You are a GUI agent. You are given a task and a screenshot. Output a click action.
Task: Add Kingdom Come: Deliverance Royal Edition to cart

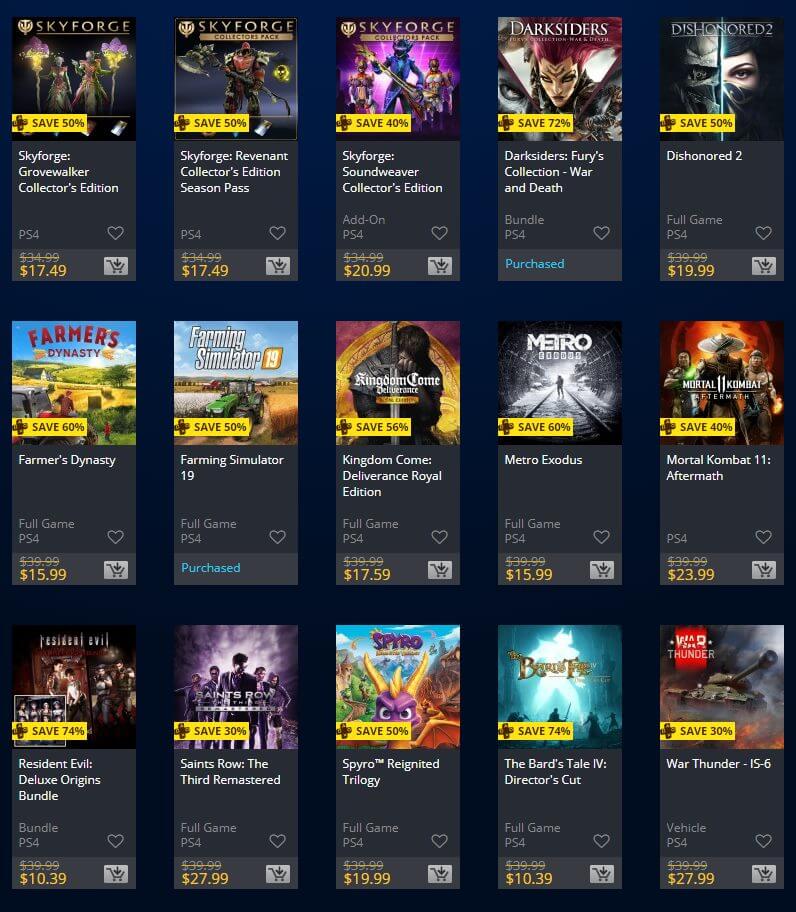pos(440,570)
